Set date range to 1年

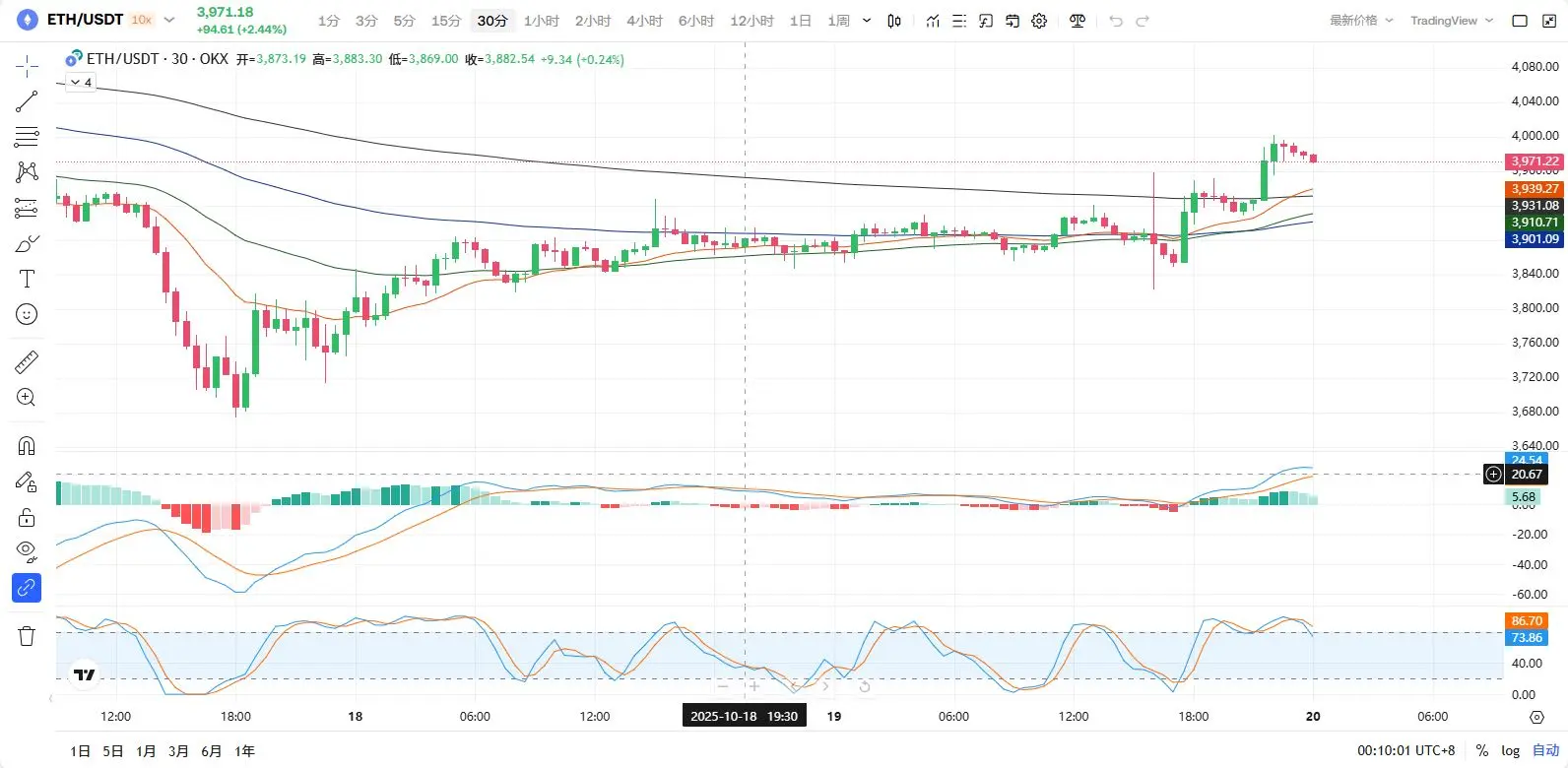click(244, 751)
